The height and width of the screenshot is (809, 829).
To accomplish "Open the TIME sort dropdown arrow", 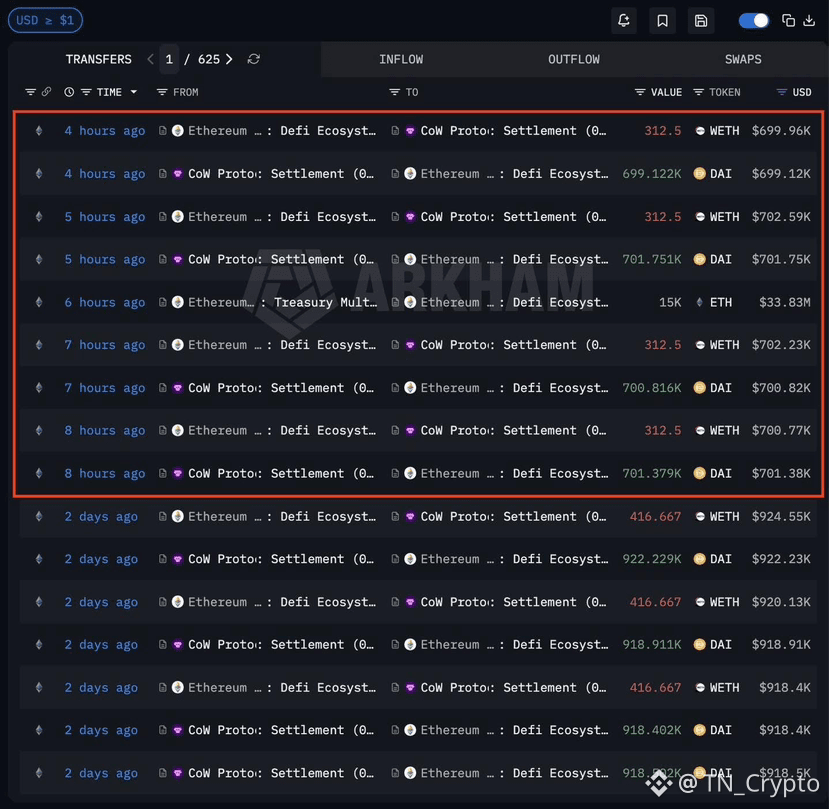I will [134, 92].
